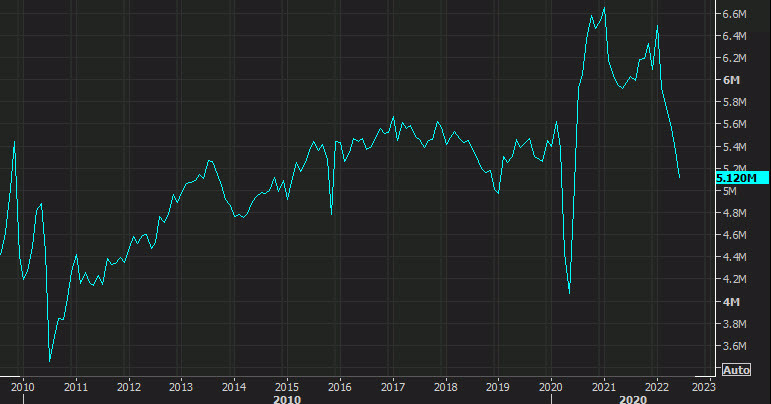Select the 2023 year label on x-axis
The image size is (771, 404).
pyautogui.click(x=703, y=386)
